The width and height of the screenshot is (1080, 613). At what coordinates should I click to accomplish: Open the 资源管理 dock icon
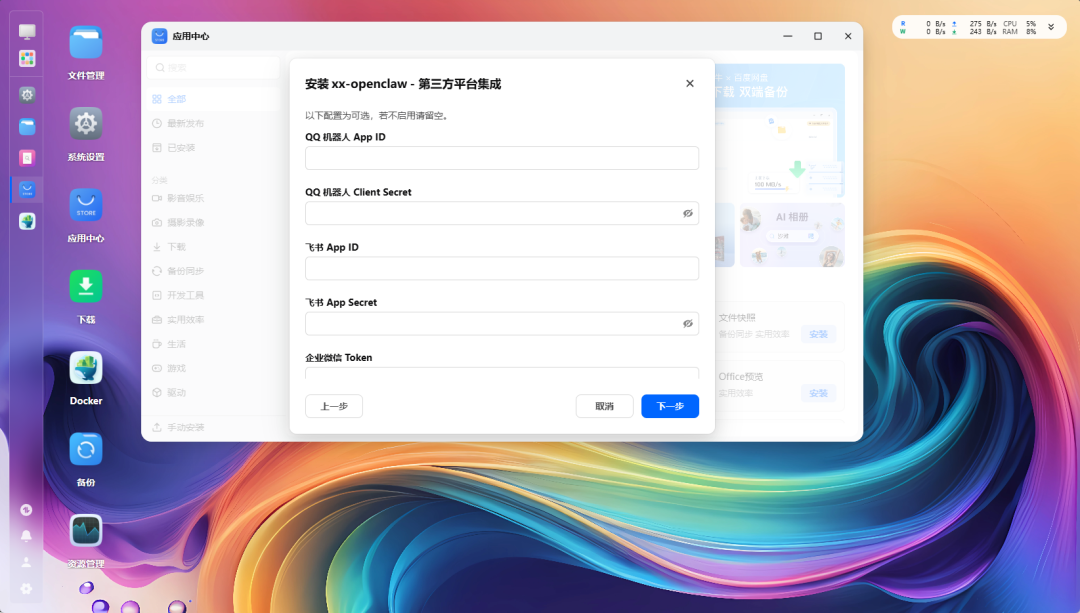[85, 529]
